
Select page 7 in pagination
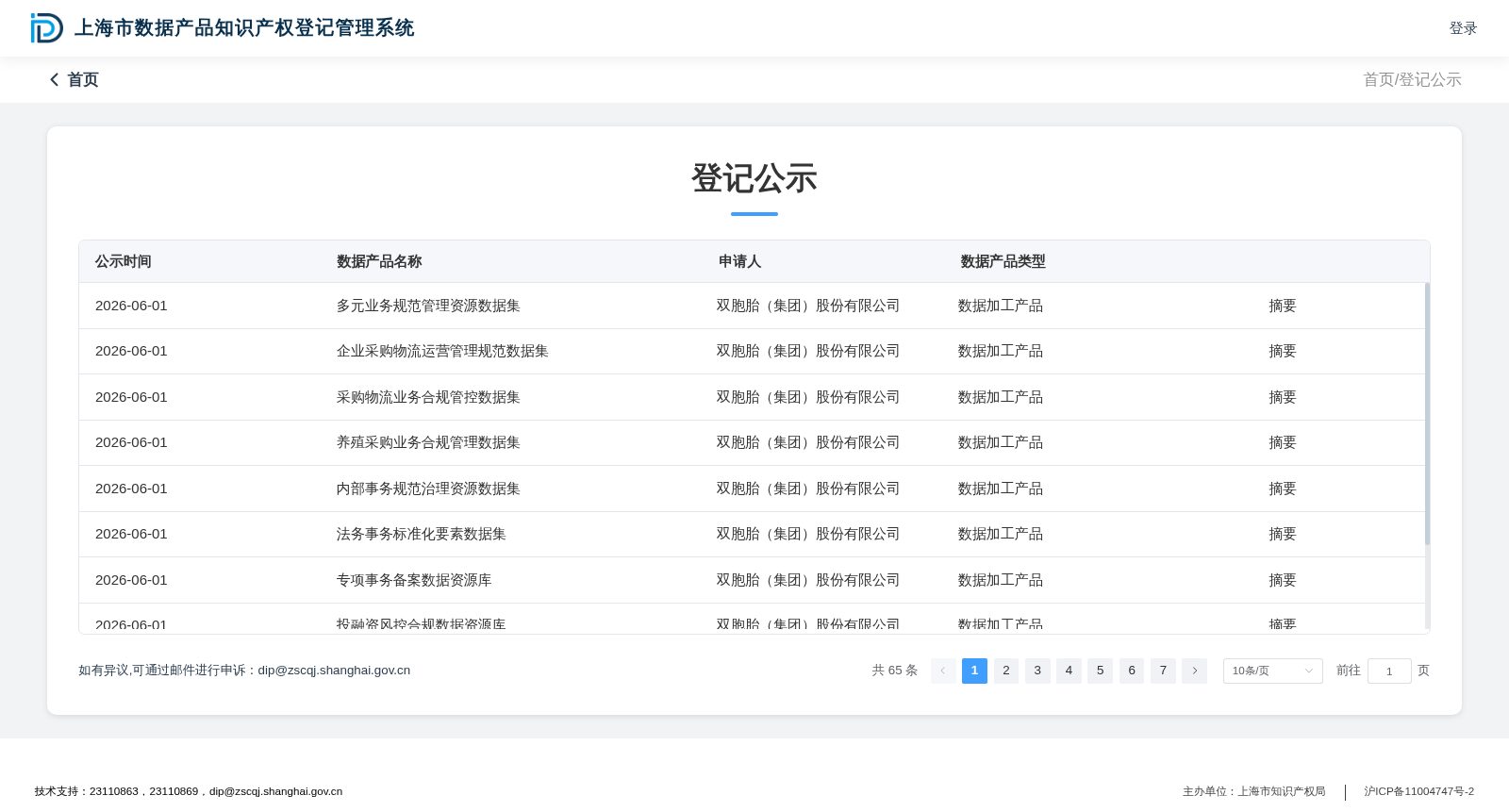click(1163, 671)
